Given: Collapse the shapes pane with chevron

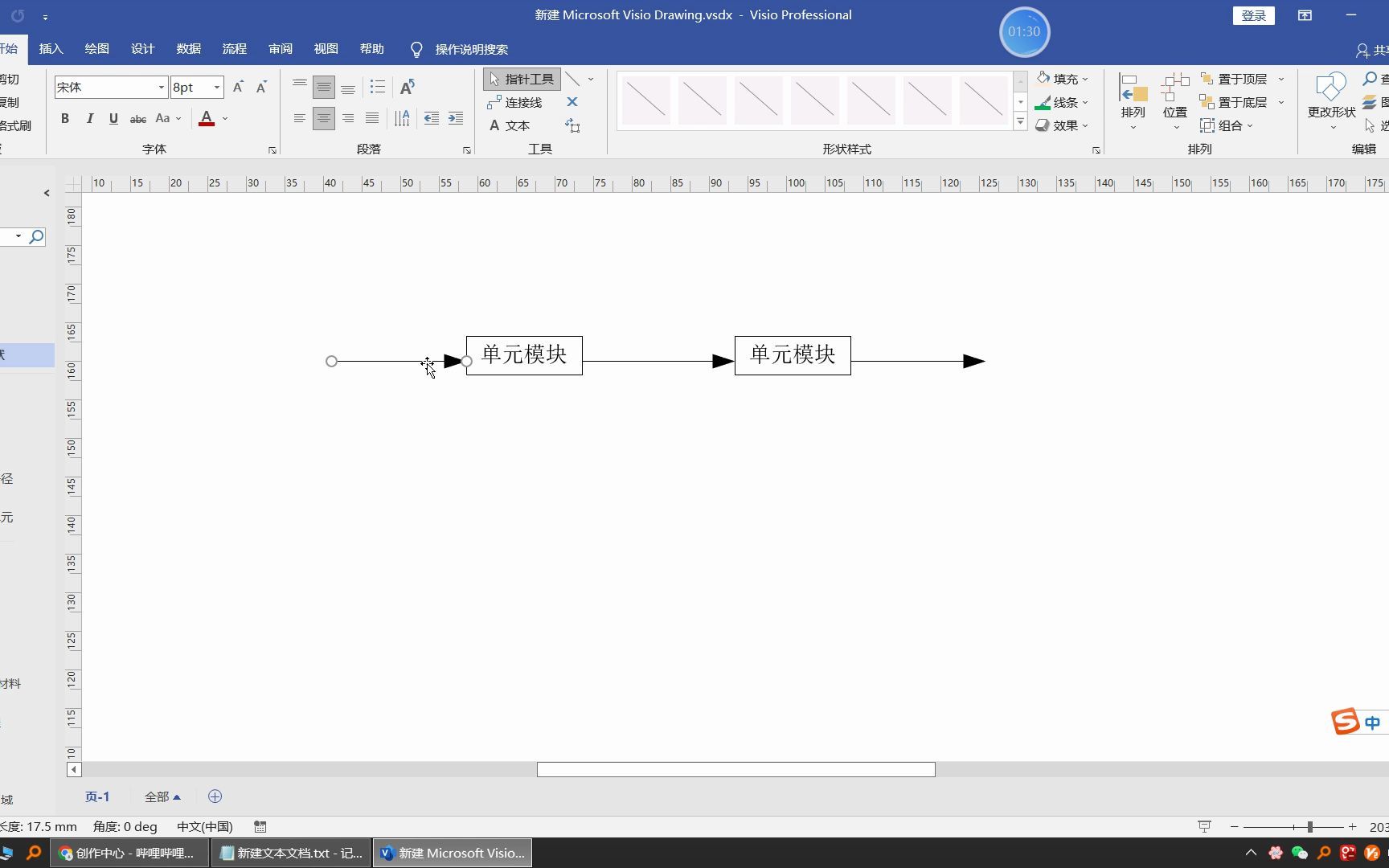Looking at the screenshot, I should pyautogui.click(x=47, y=193).
